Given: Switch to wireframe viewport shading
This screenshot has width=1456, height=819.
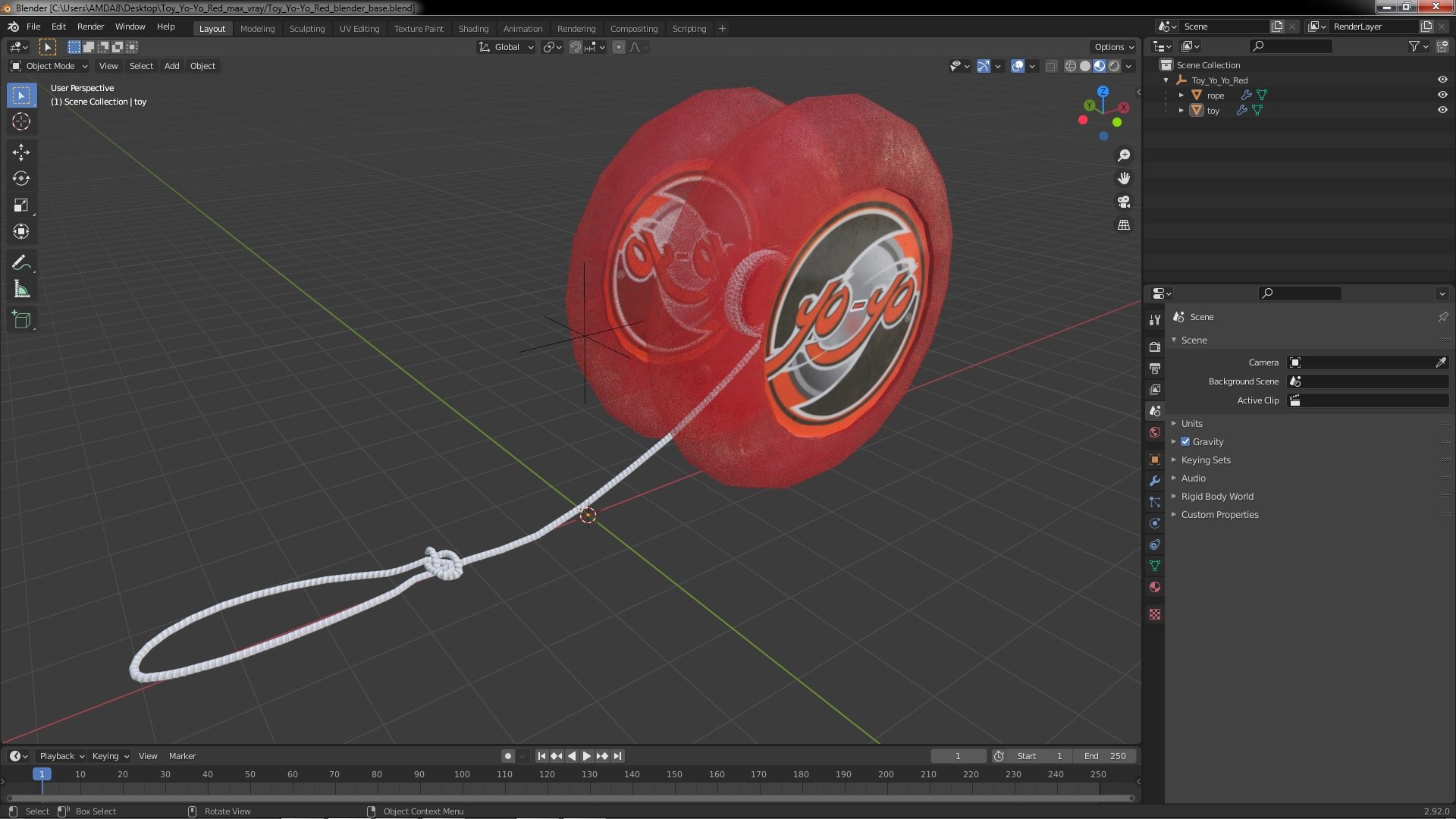Looking at the screenshot, I should tap(1071, 67).
